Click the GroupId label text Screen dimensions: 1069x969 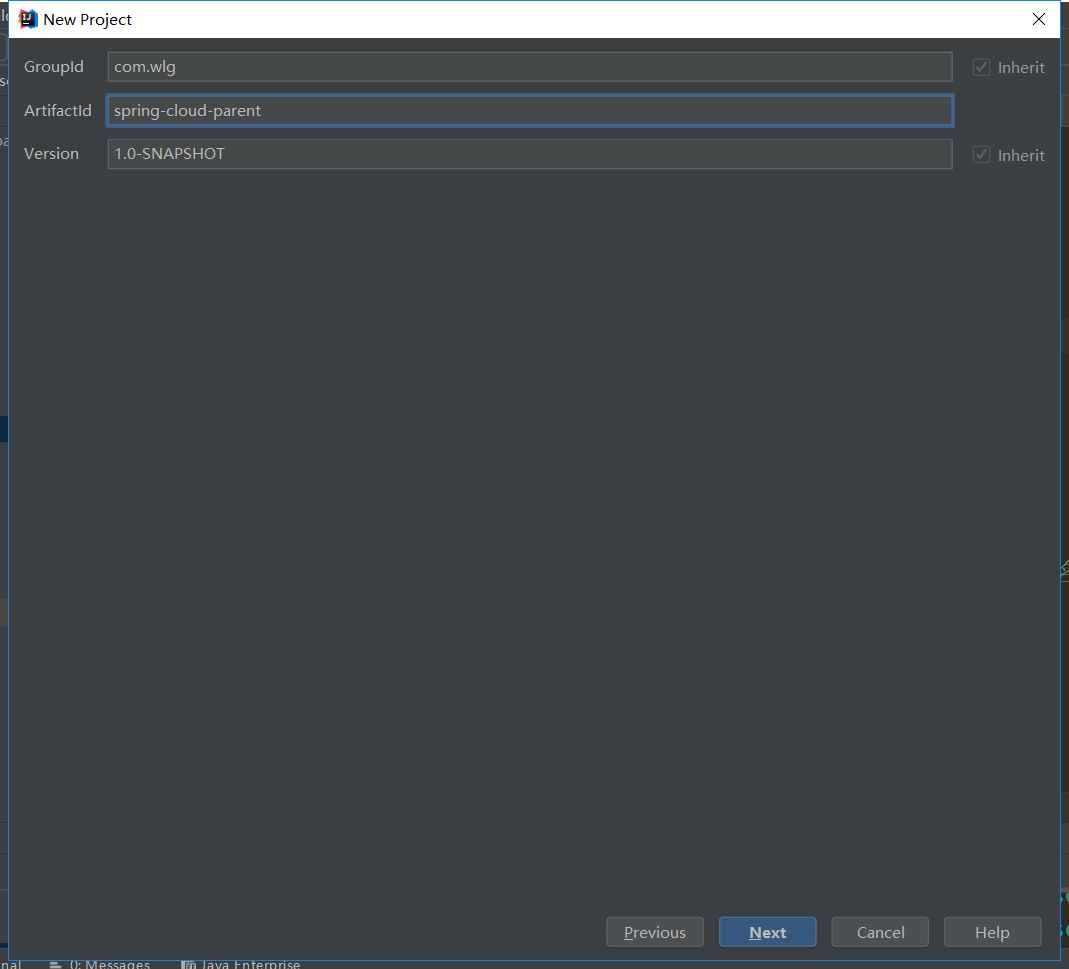[54, 67]
